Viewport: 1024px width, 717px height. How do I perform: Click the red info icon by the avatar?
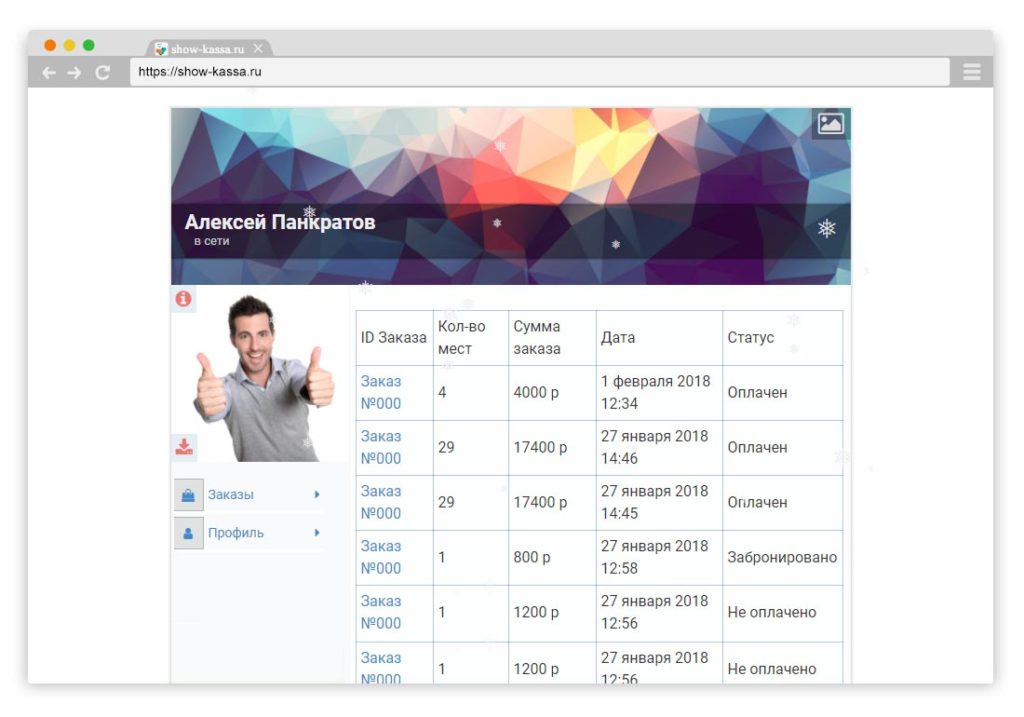pyautogui.click(x=184, y=298)
